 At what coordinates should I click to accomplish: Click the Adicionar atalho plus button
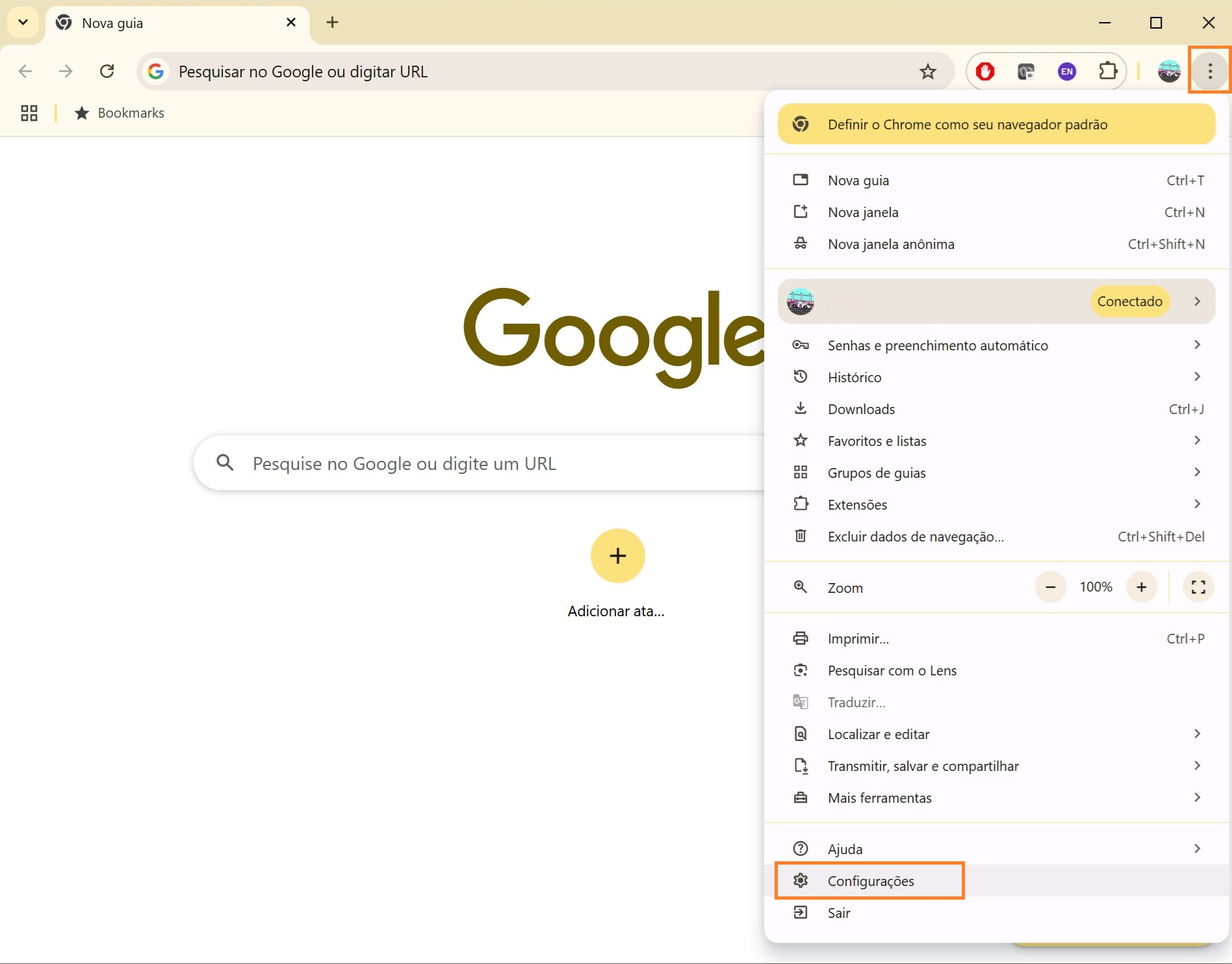[x=617, y=556]
